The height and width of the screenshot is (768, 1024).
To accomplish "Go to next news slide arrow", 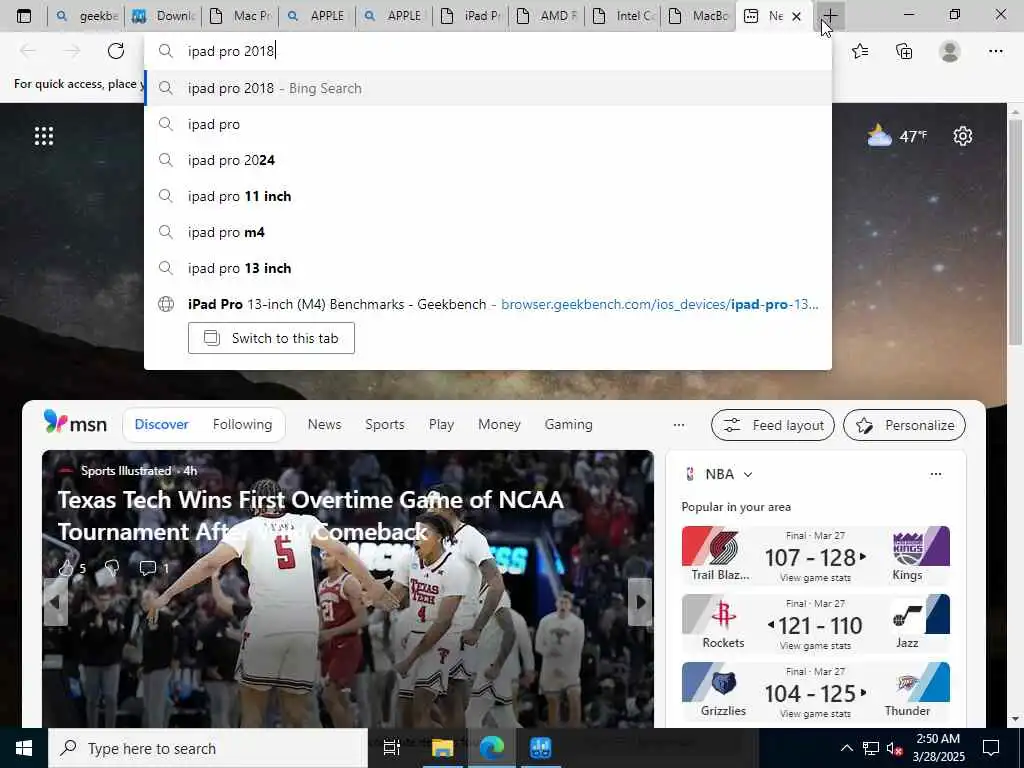I will coord(640,601).
